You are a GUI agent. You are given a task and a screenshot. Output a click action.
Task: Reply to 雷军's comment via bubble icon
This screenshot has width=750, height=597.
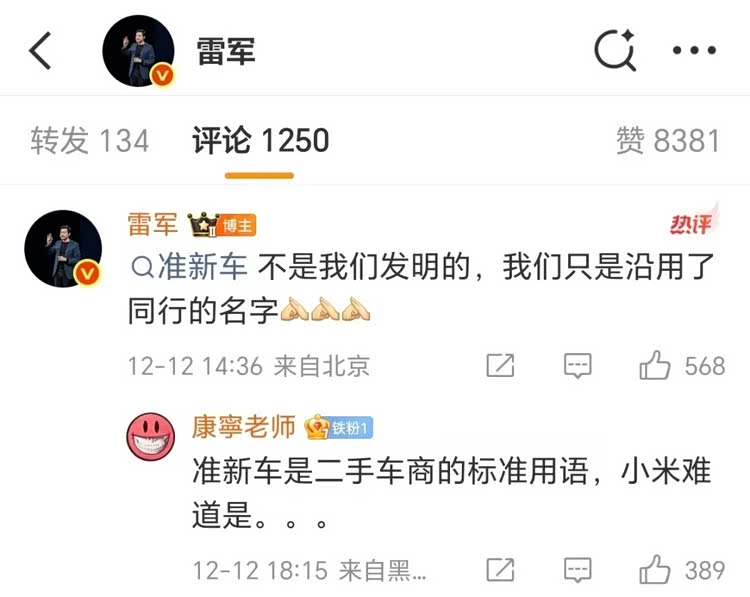[578, 366]
